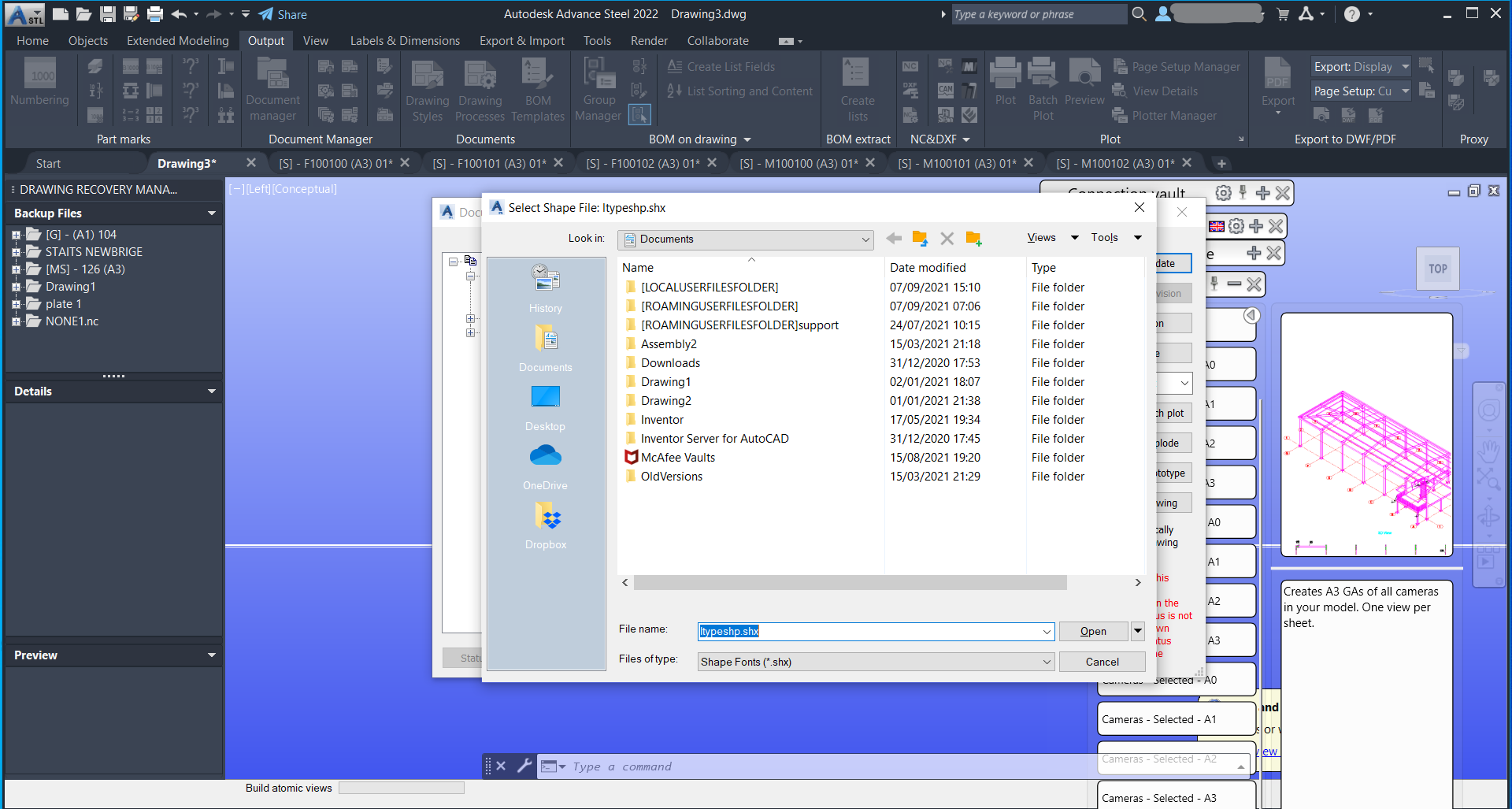Viewport: 1512px width, 809px height.
Task: Switch to the [S] - F100100 (A3) 01* drawing tab
Action: point(335,164)
